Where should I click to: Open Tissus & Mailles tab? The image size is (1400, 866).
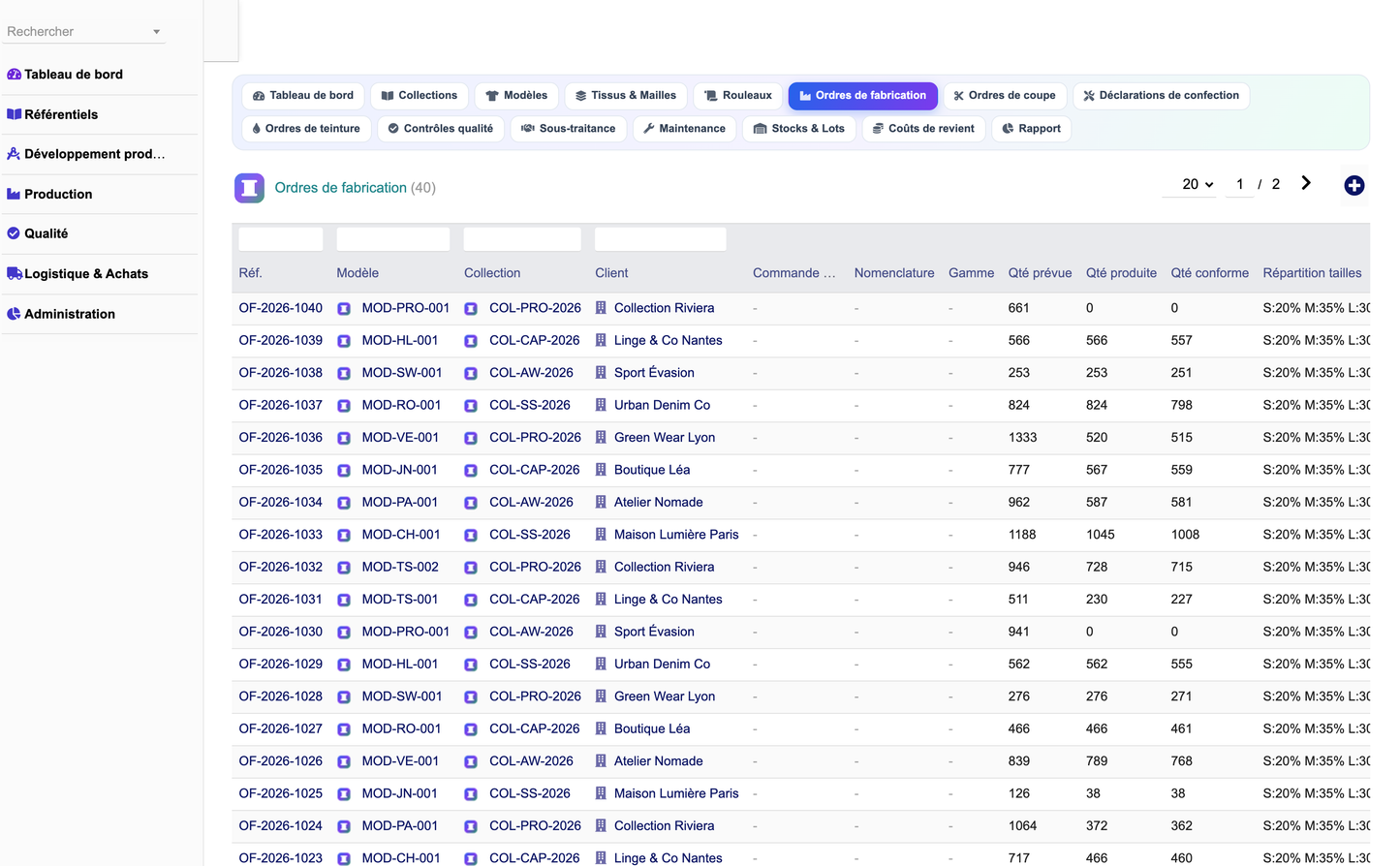(x=626, y=96)
